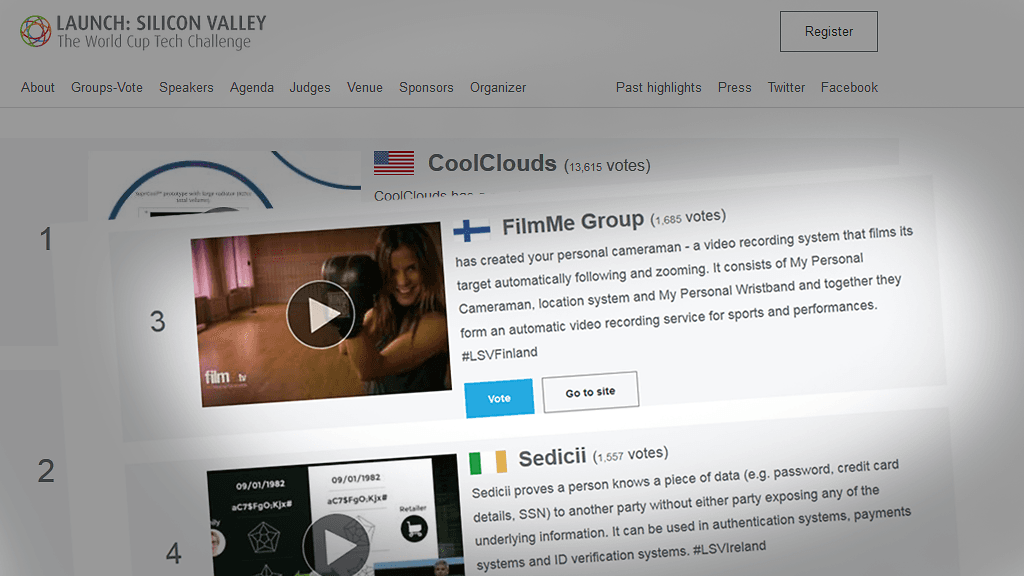1024x576 pixels.
Task: Open the FilmMe Go to site button
Action: point(590,392)
